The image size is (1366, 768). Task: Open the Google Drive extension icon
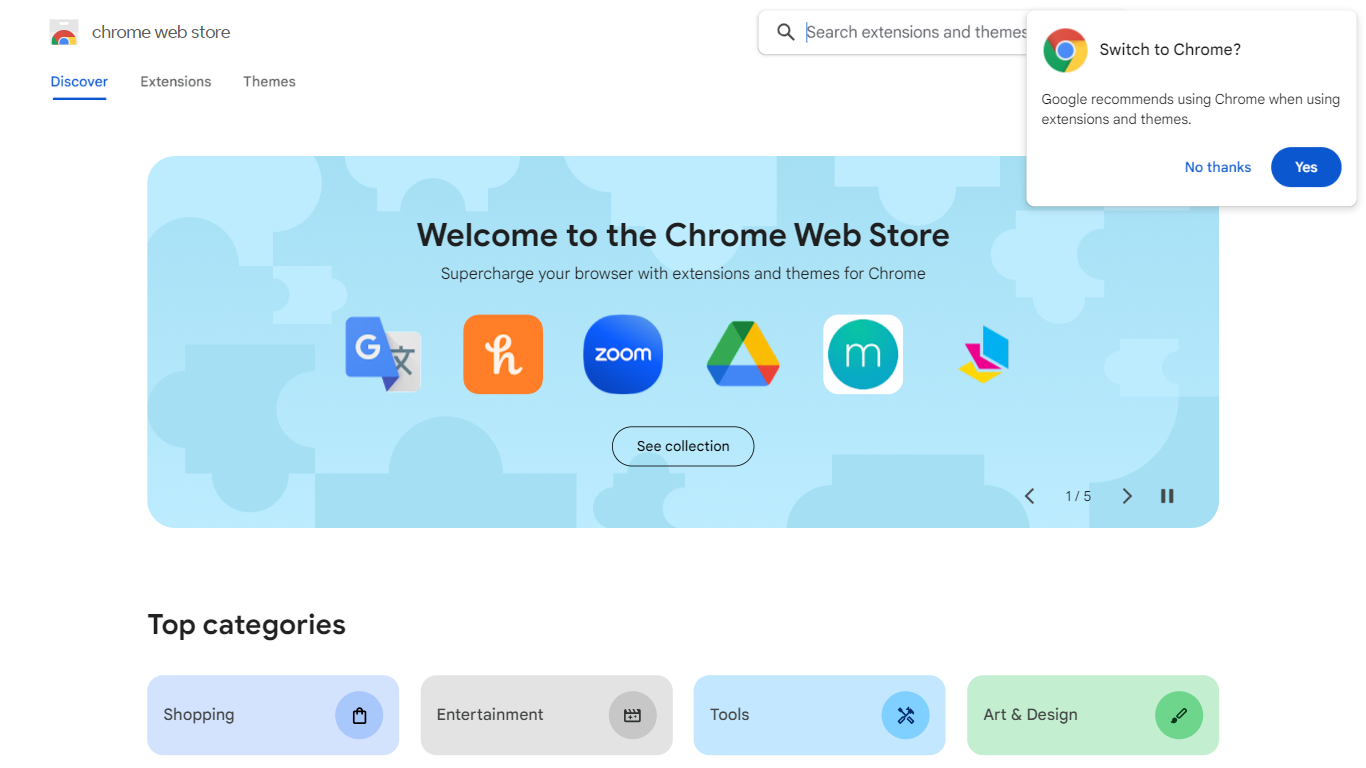coord(743,354)
